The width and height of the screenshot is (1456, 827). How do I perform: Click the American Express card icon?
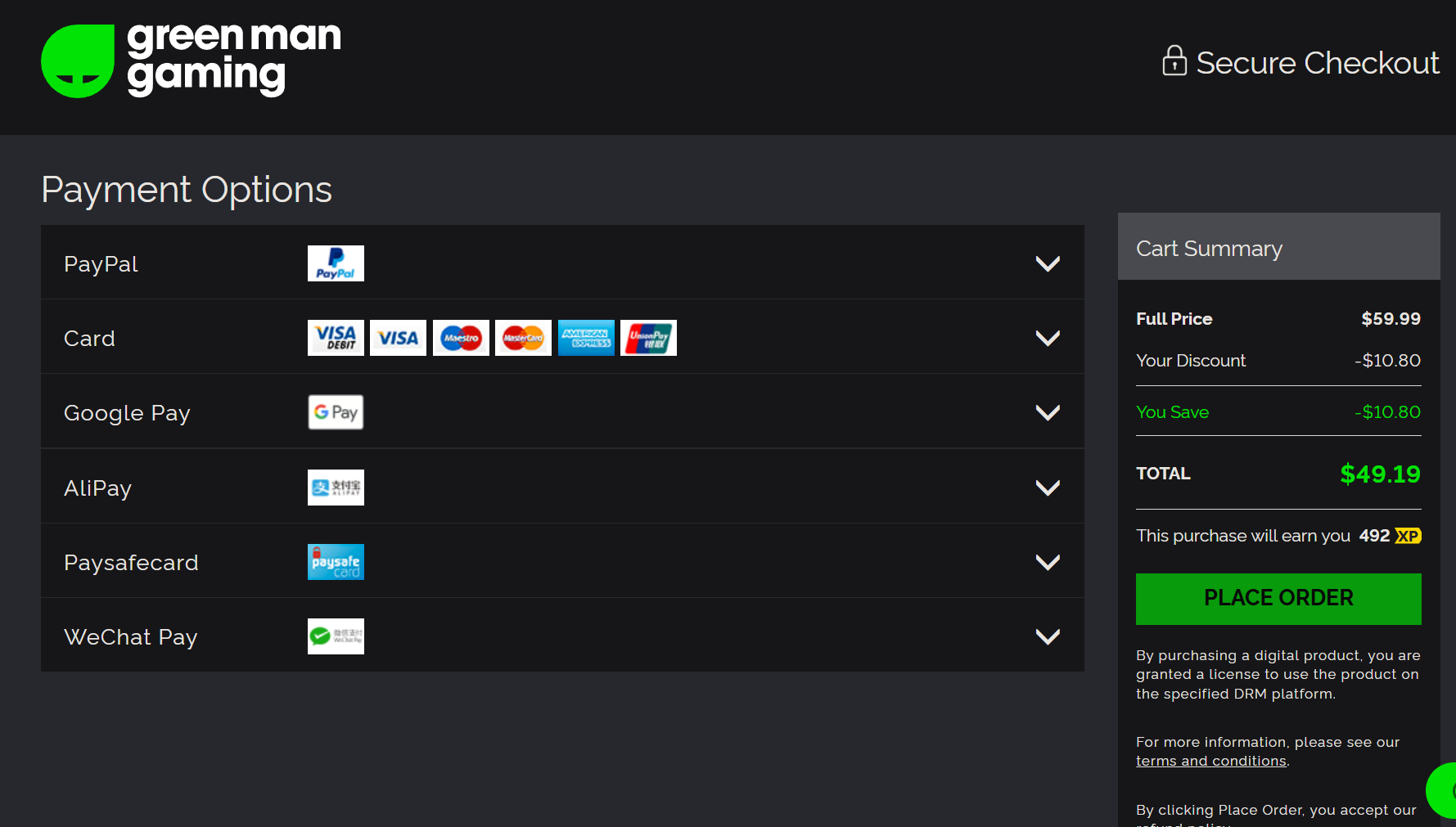[586, 338]
